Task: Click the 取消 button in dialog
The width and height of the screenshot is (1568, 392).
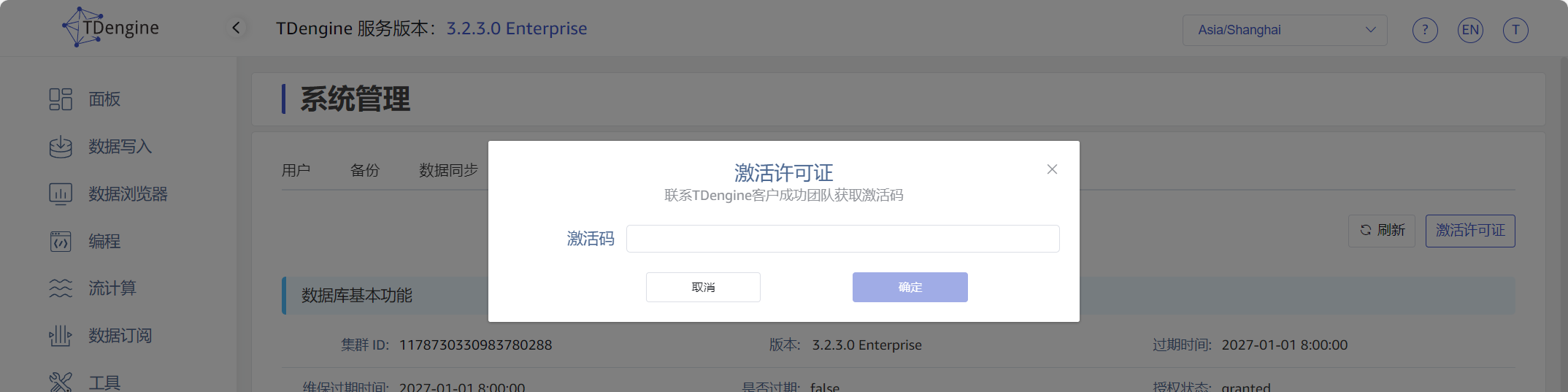Action: (x=703, y=287)
